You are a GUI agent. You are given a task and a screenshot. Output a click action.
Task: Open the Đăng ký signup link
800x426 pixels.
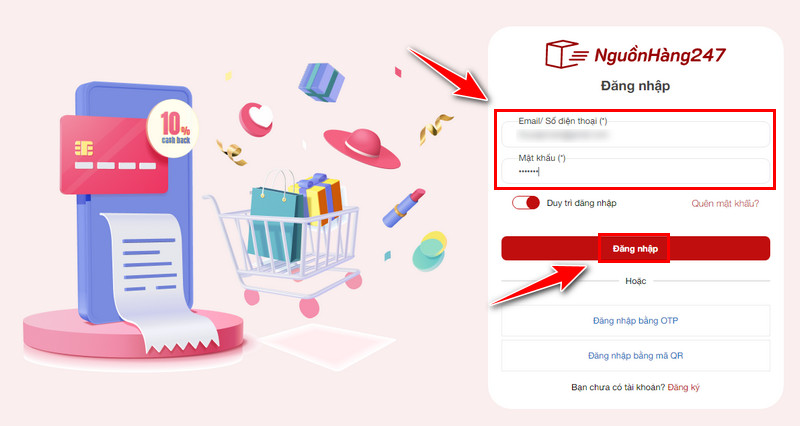[684, 387]
